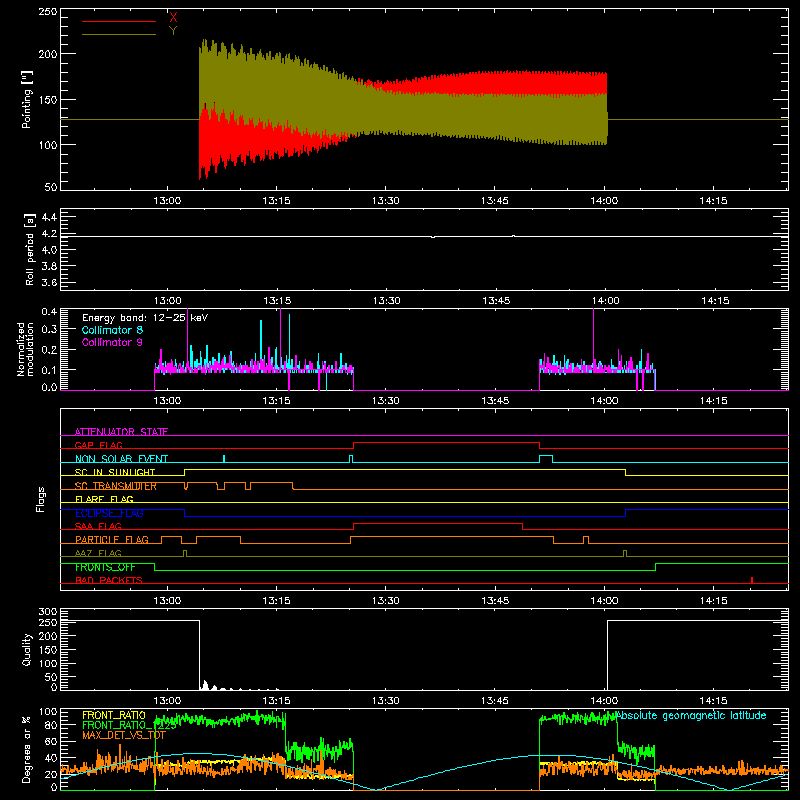Click the 300 tick on the Quality axis
Screen dimensions: 800x800
[48, 612]
